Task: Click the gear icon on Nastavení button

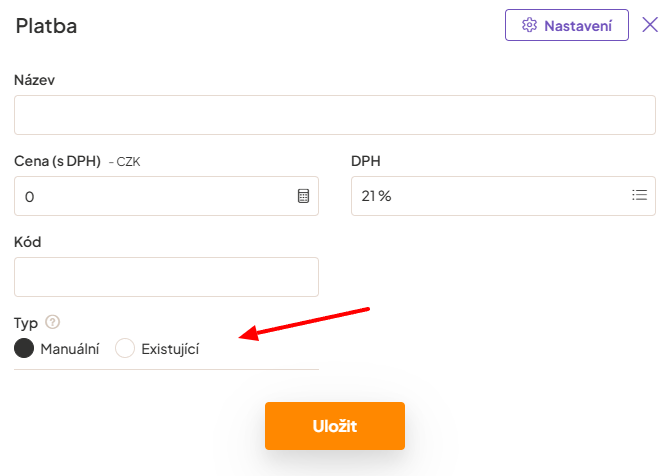Action: (530, 26)
